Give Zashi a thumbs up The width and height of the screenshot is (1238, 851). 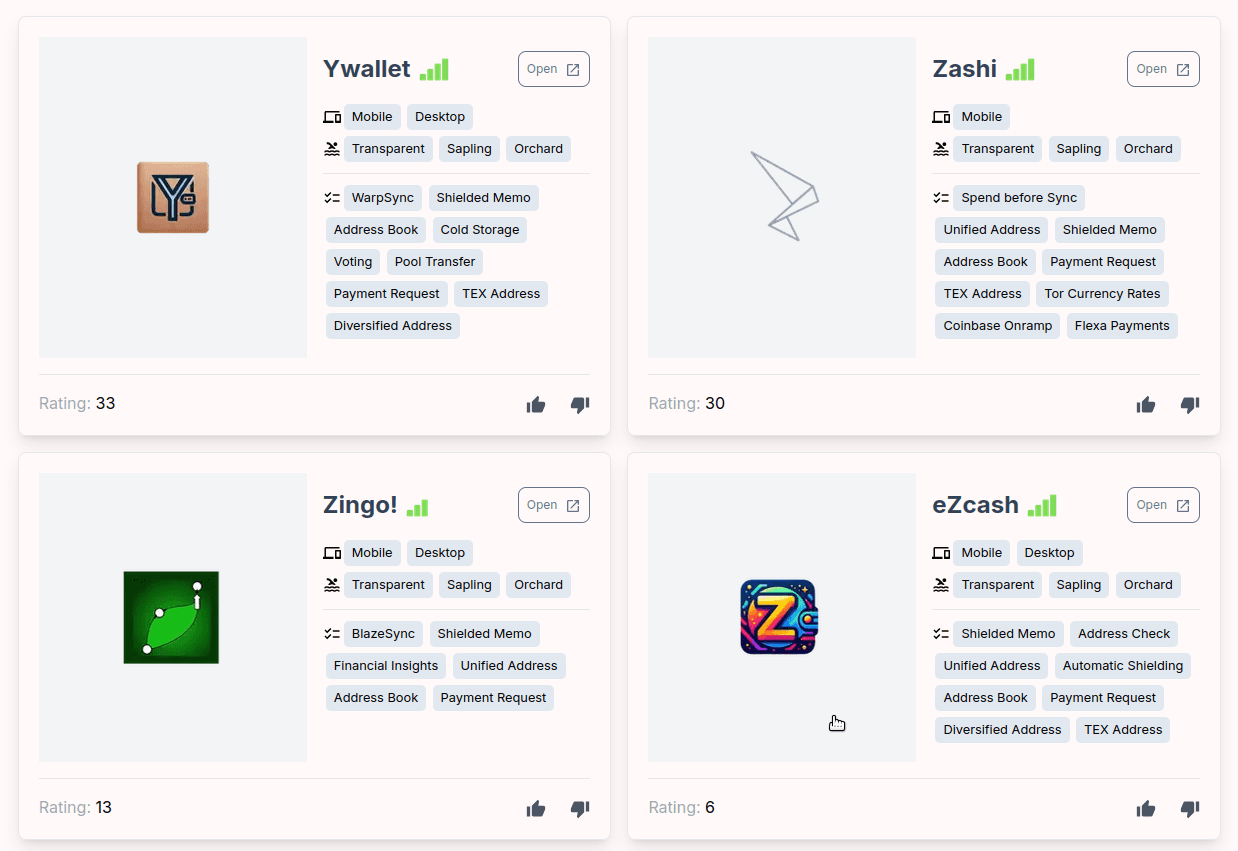1146,405
